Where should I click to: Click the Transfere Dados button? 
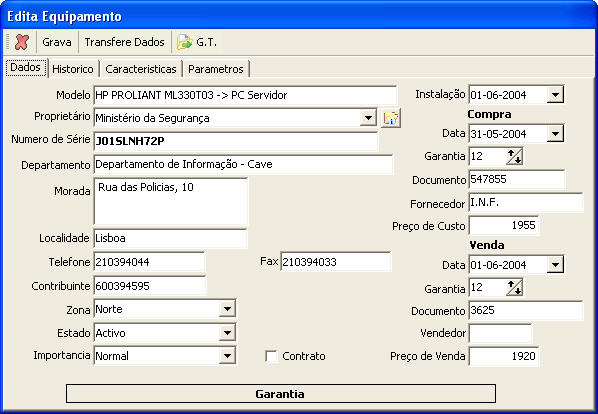pyautogui.click(x=124, y=42)
